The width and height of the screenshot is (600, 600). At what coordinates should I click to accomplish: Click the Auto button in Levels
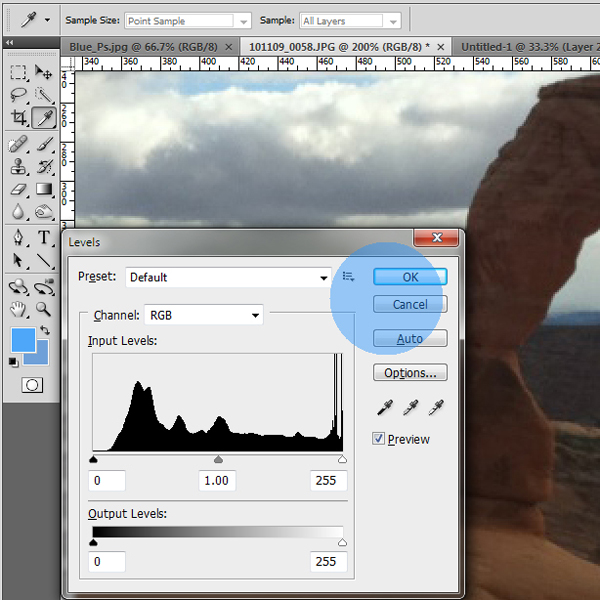(x=410, y=339)
